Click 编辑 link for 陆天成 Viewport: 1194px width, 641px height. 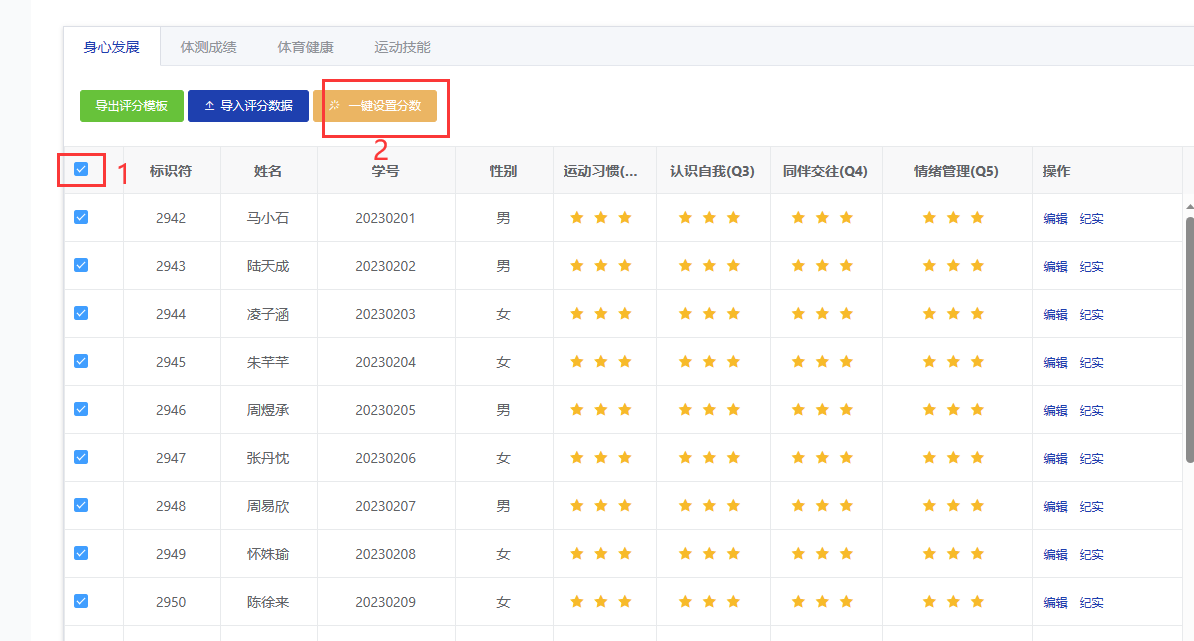point(1055,266)
